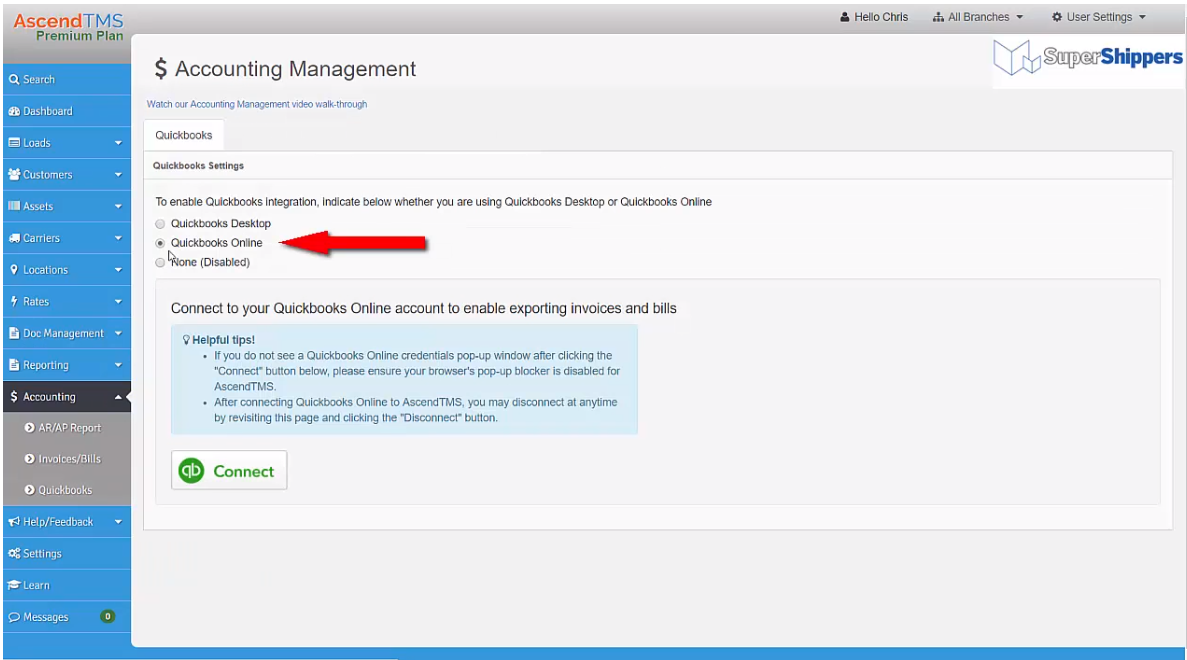Screen dimensions: 1187x660
Task: Click the AscendTMS Premium Plan logo
Action: 68,27
